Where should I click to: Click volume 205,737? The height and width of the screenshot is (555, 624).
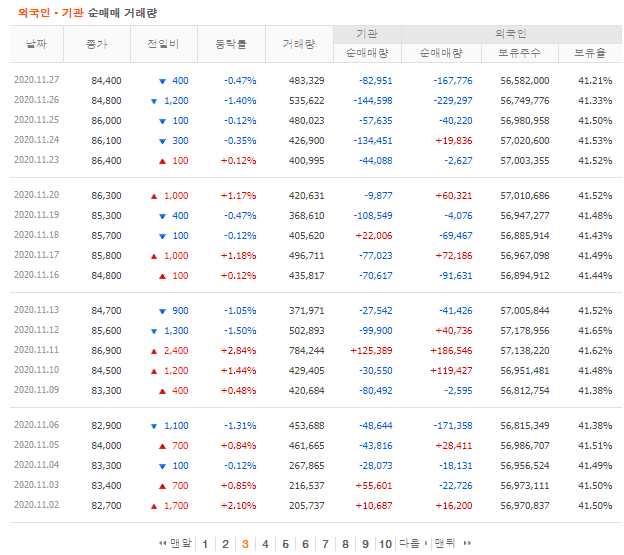tap(306, 506)
